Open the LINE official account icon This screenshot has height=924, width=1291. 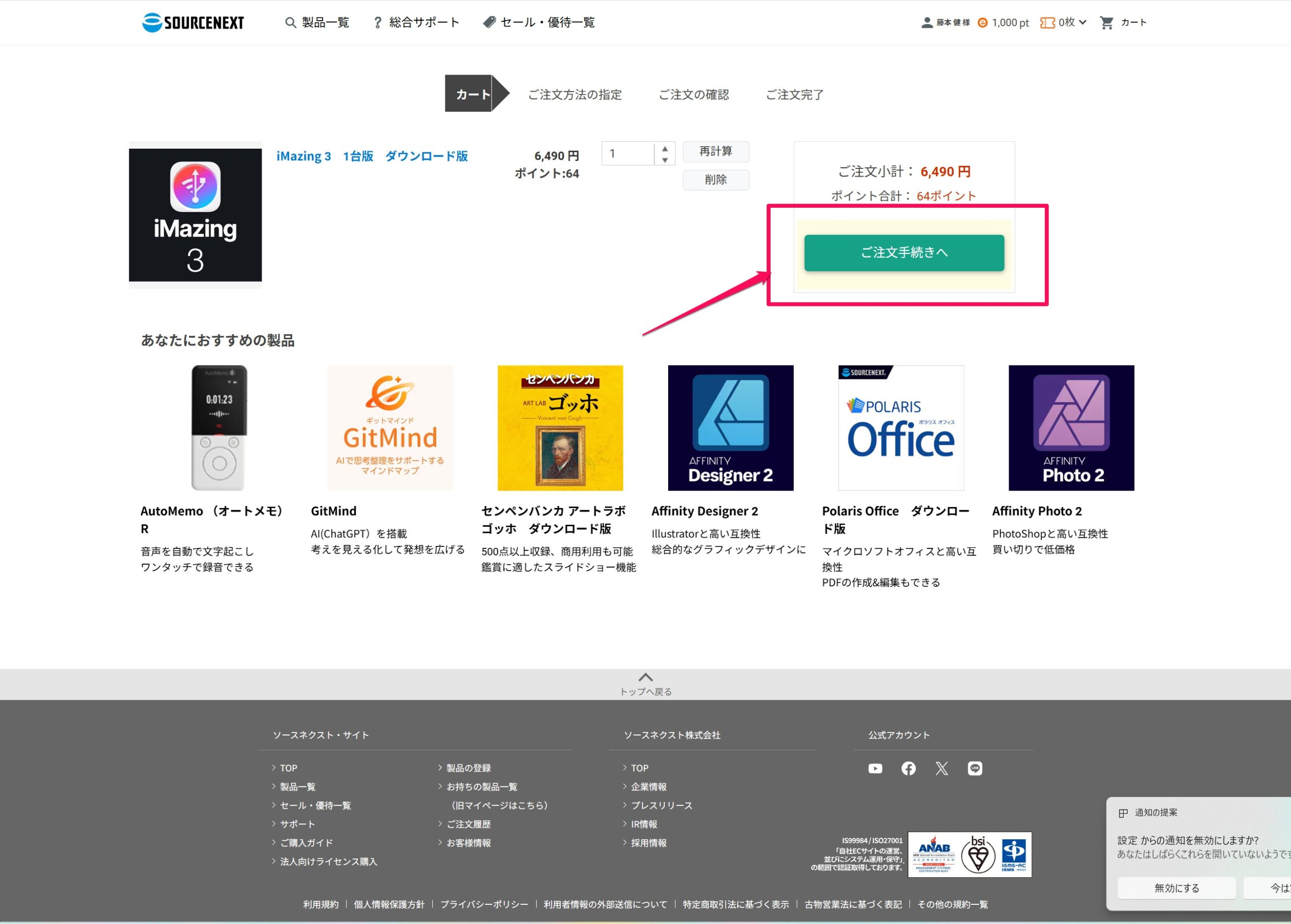click(975, 769)
